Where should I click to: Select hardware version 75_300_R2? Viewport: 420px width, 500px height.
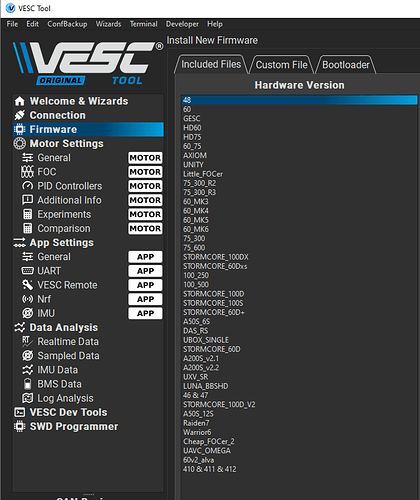(x=299, y=183)
